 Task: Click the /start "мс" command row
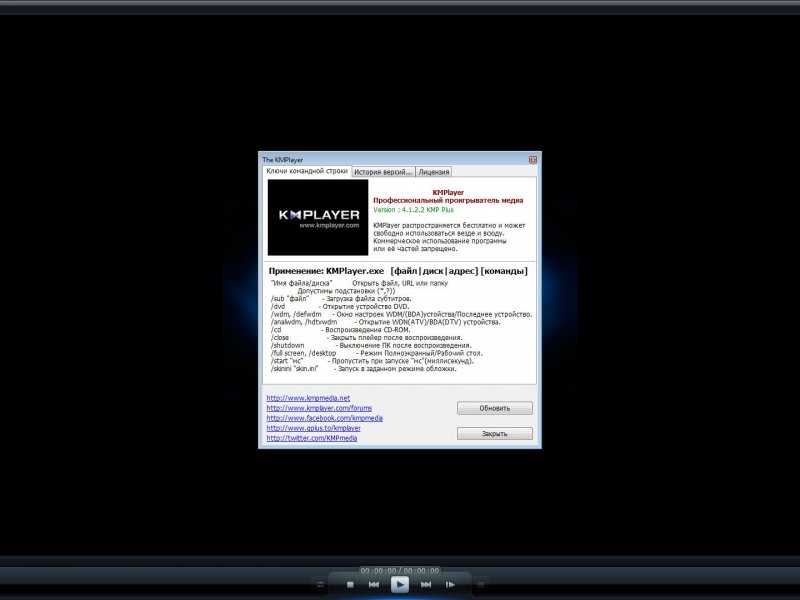pyautogui.click(x=372, y=361)
